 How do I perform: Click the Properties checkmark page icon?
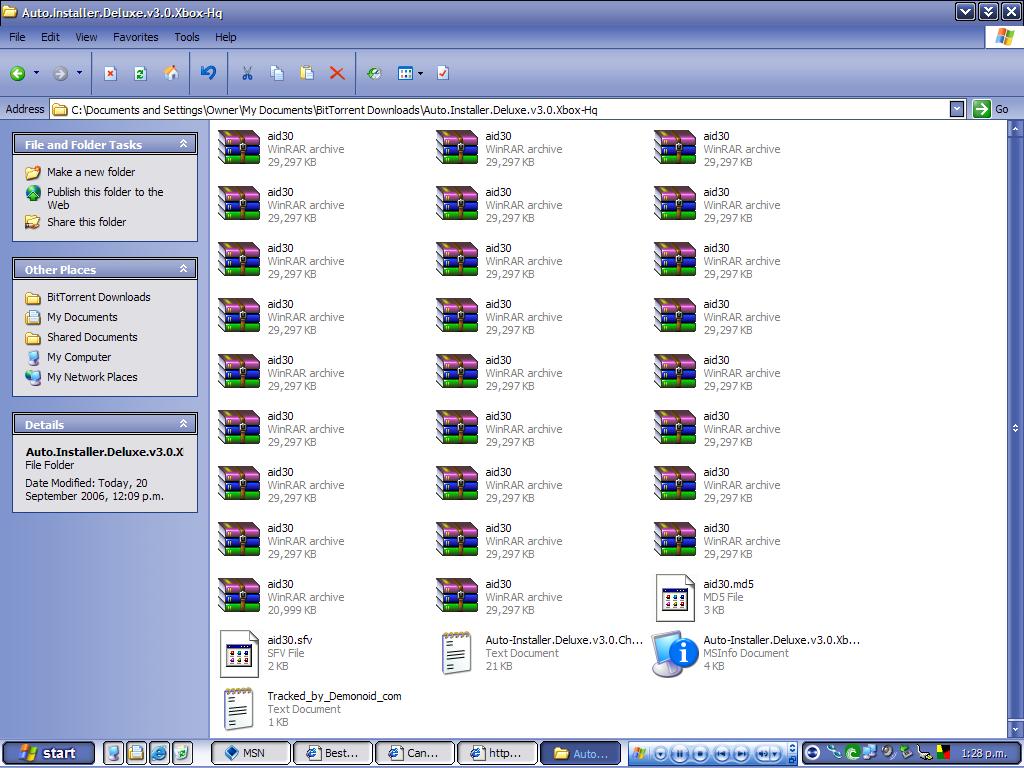(x=443, y=73)
